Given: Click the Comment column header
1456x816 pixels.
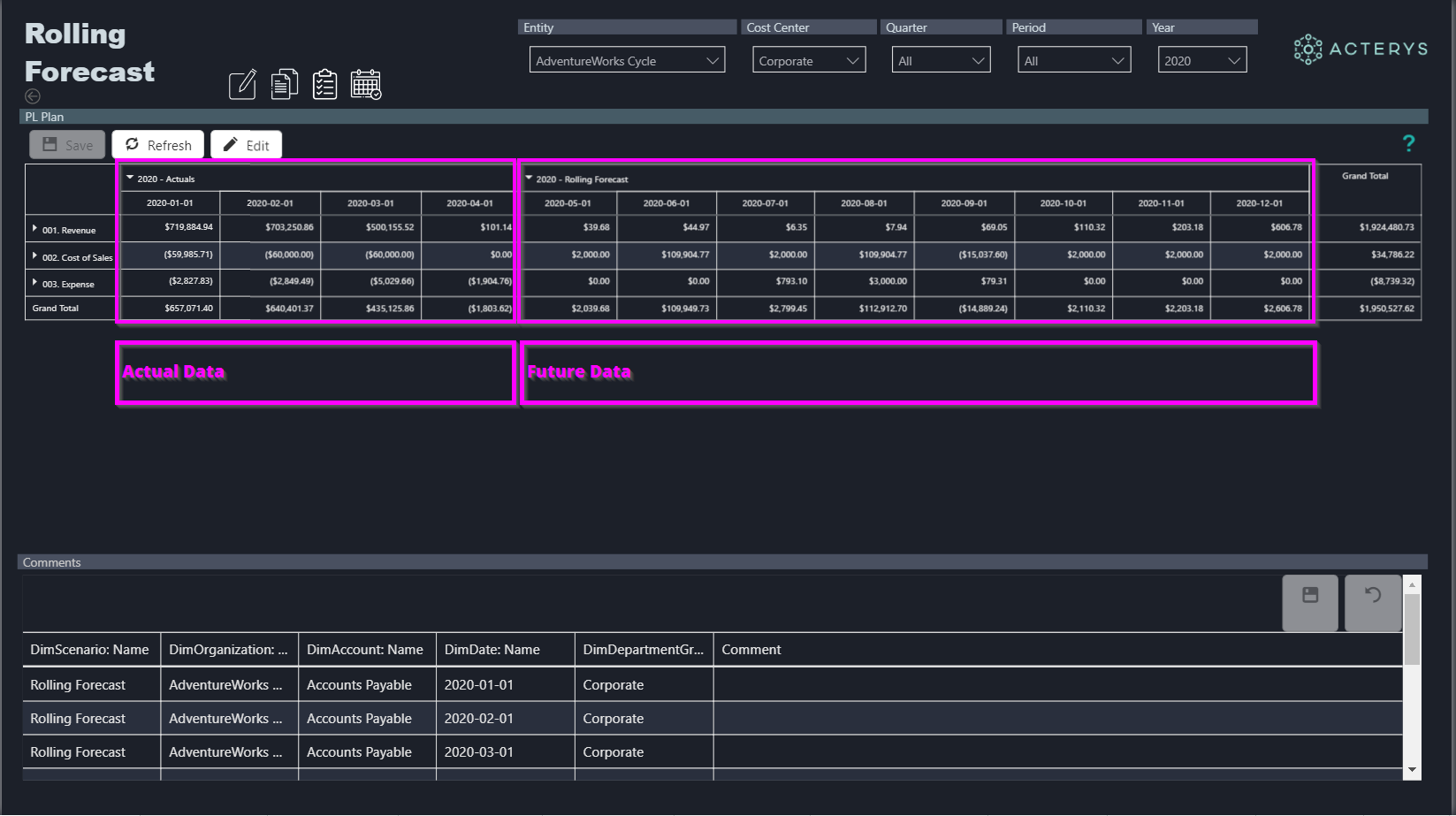Looking at the screenshot, I should click(x=1058, y=650).
